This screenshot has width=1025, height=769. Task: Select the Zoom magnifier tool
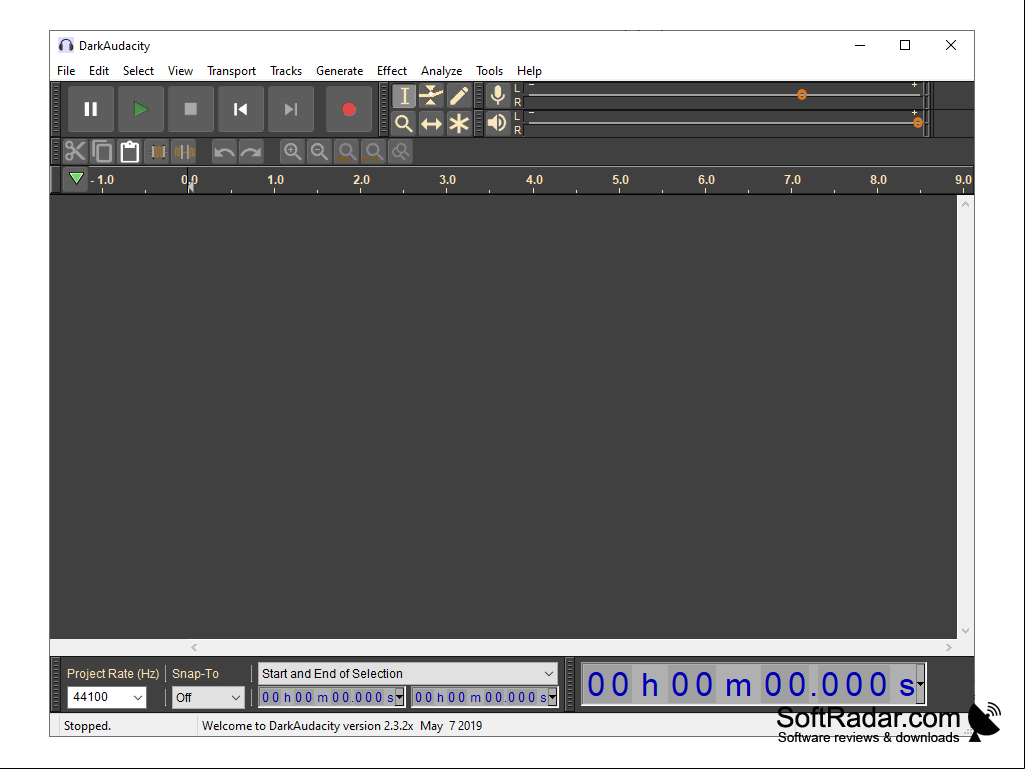click(x=404, y=123)
